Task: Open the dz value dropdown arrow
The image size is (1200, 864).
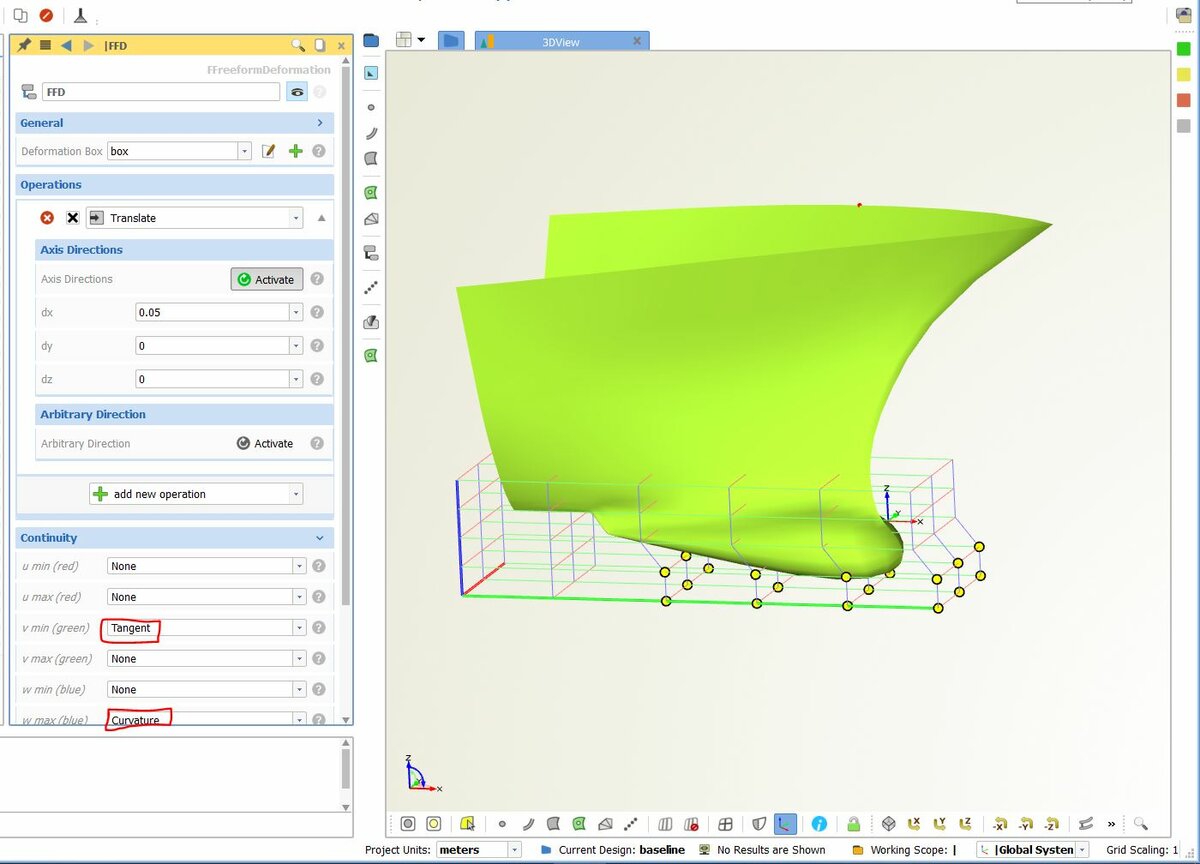Action: coord(296,379)
